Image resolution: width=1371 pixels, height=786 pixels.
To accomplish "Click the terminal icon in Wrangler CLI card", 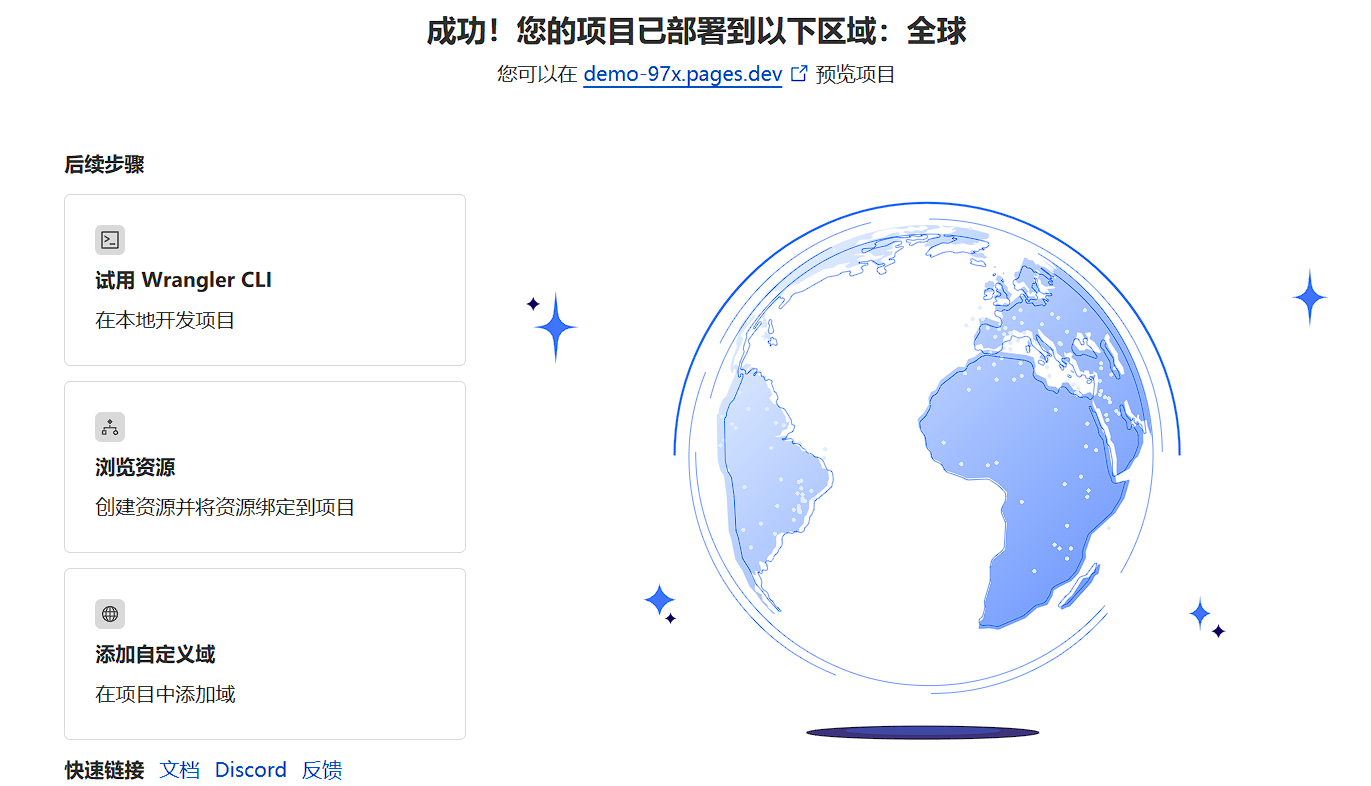I will tap(110, 240).
